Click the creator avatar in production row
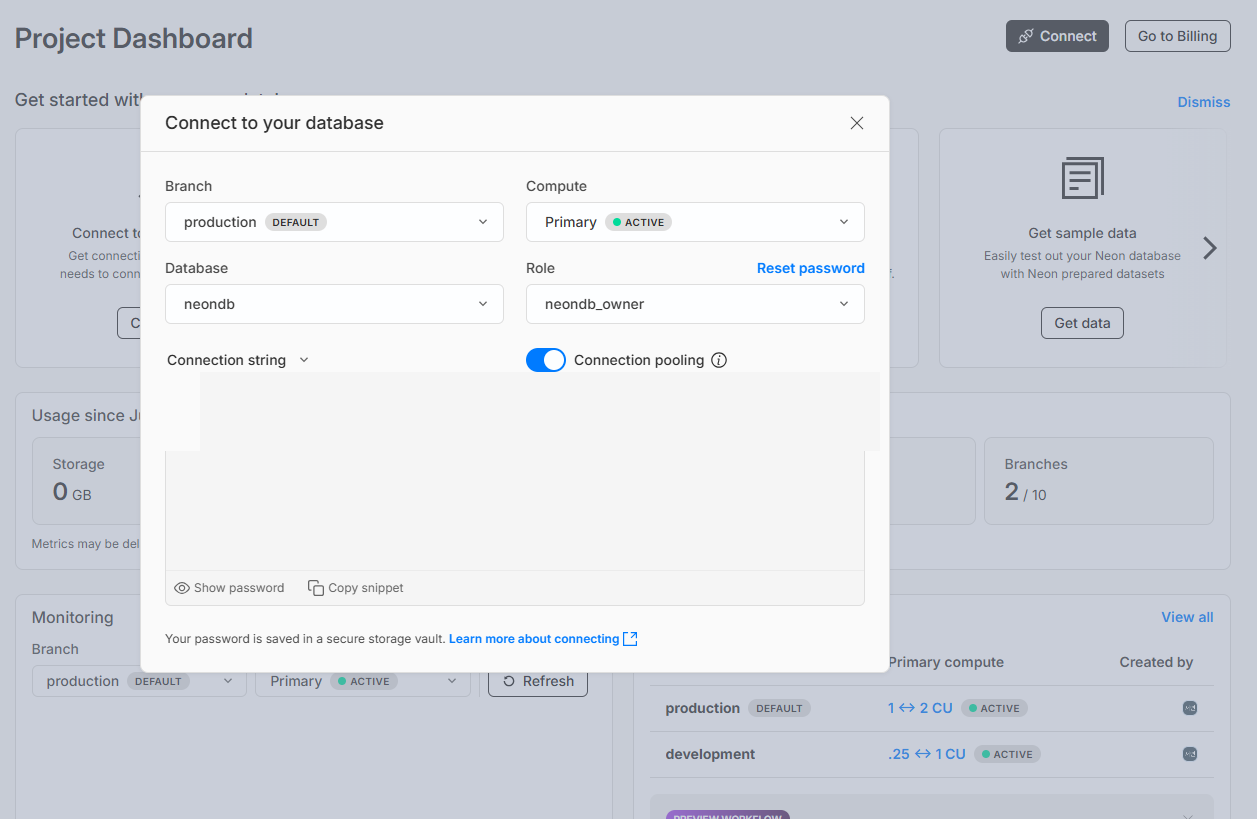The image size is (1257, 819). [1190, 708]
